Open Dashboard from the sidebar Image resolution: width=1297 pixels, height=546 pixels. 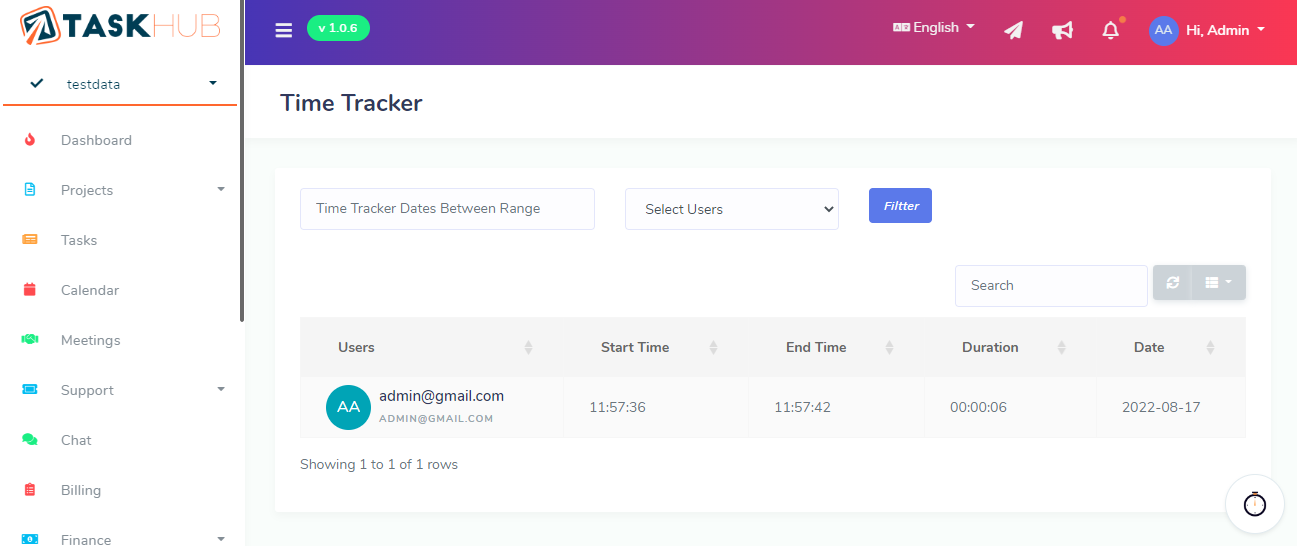click(96, 140)
